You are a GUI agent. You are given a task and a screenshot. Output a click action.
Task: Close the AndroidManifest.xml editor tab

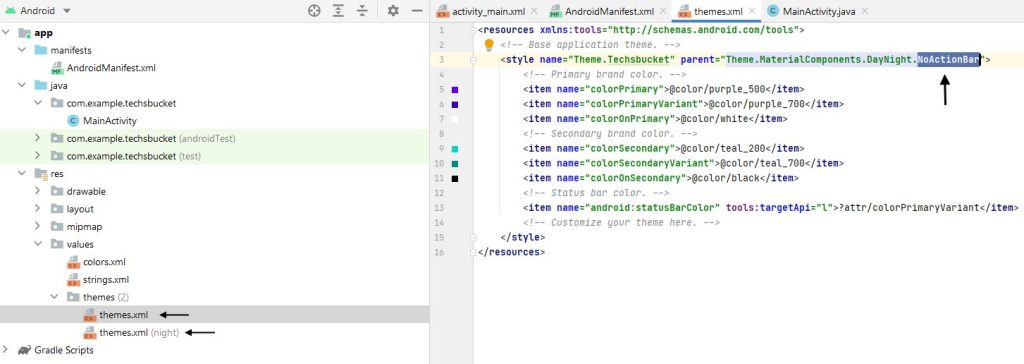point(664,11)
